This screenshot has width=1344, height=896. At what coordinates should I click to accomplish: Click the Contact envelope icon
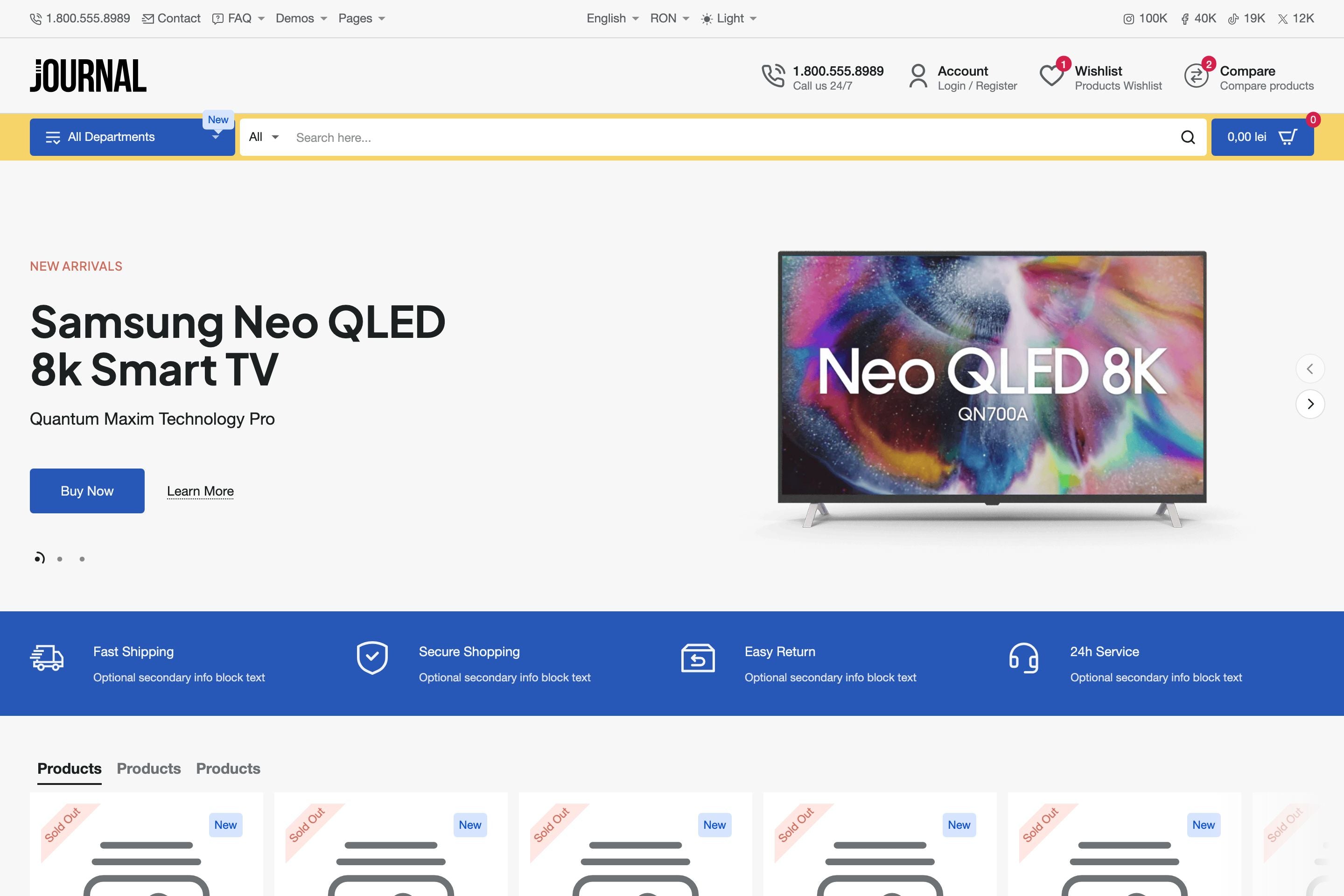click(x=148, y=19)
